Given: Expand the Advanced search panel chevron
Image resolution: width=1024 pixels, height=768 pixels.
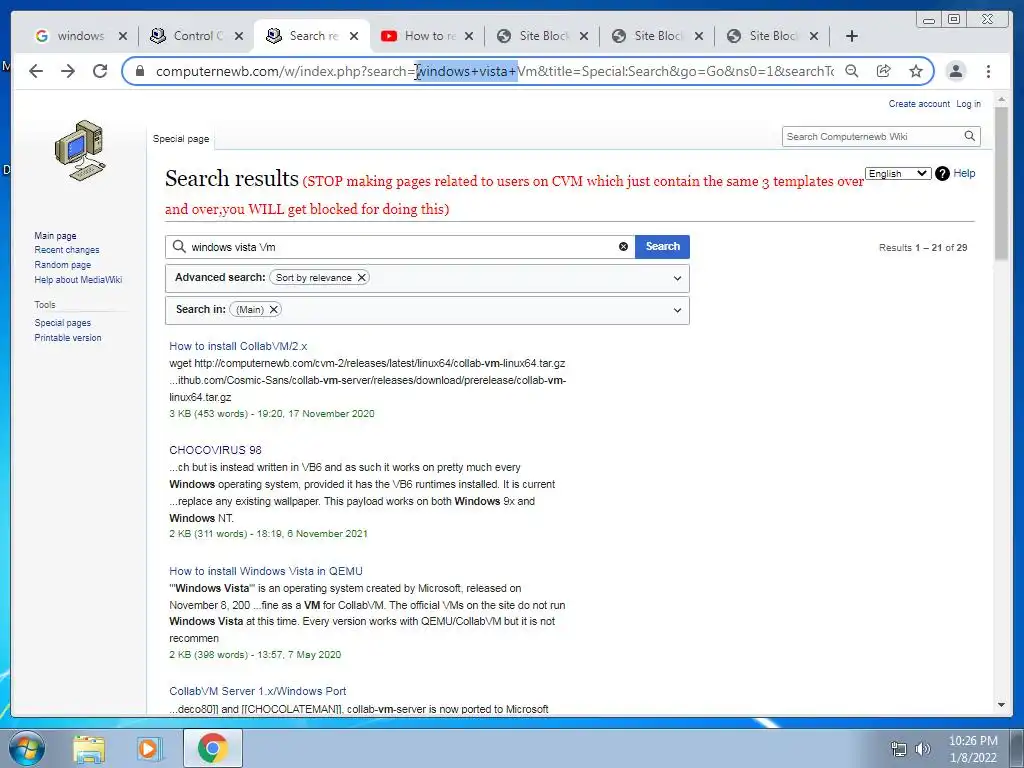Looking at the screenshot, I should coord(677,278).
